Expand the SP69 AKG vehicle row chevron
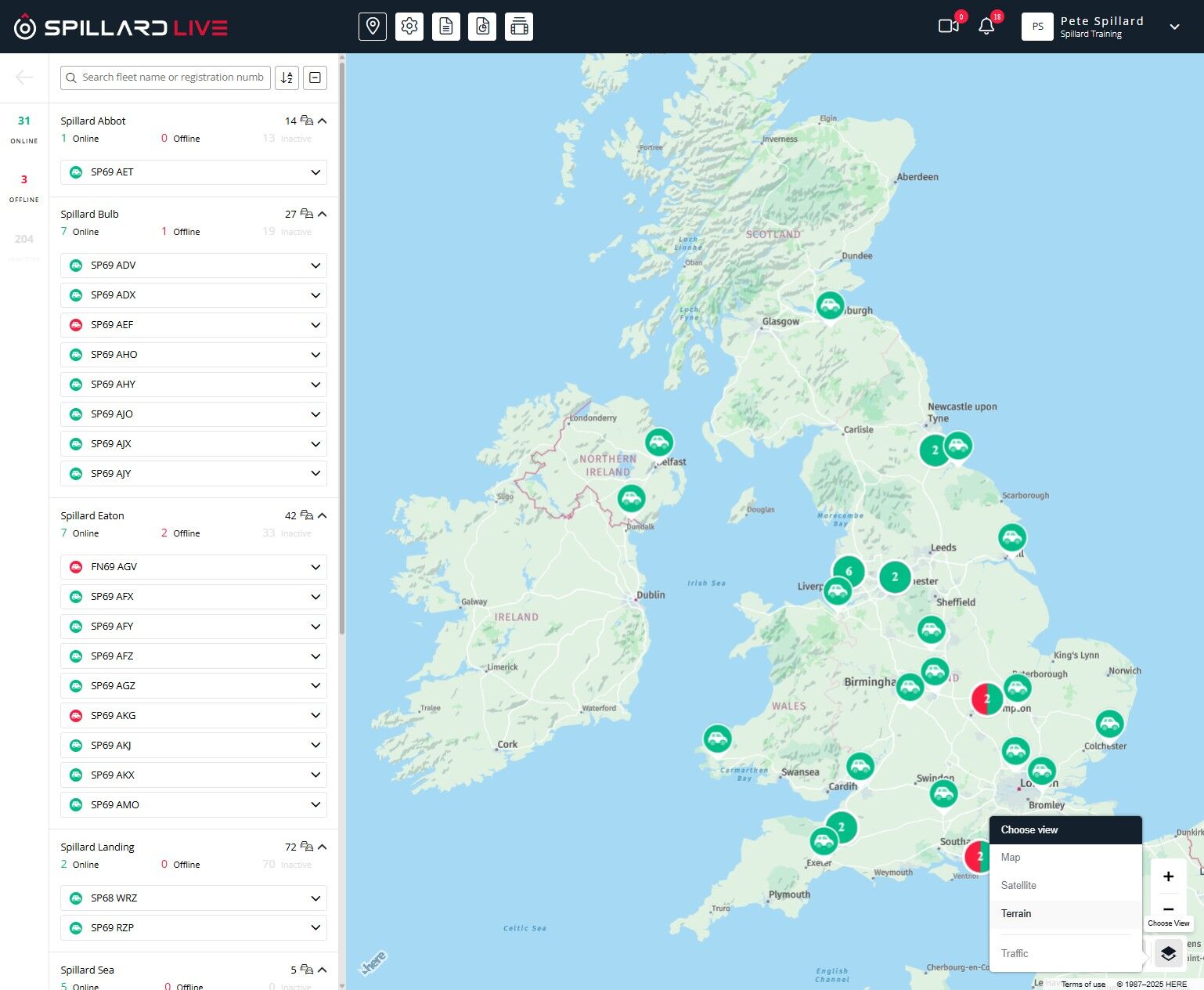Screen dimensions: 1204x990 [x=315, y=716]
